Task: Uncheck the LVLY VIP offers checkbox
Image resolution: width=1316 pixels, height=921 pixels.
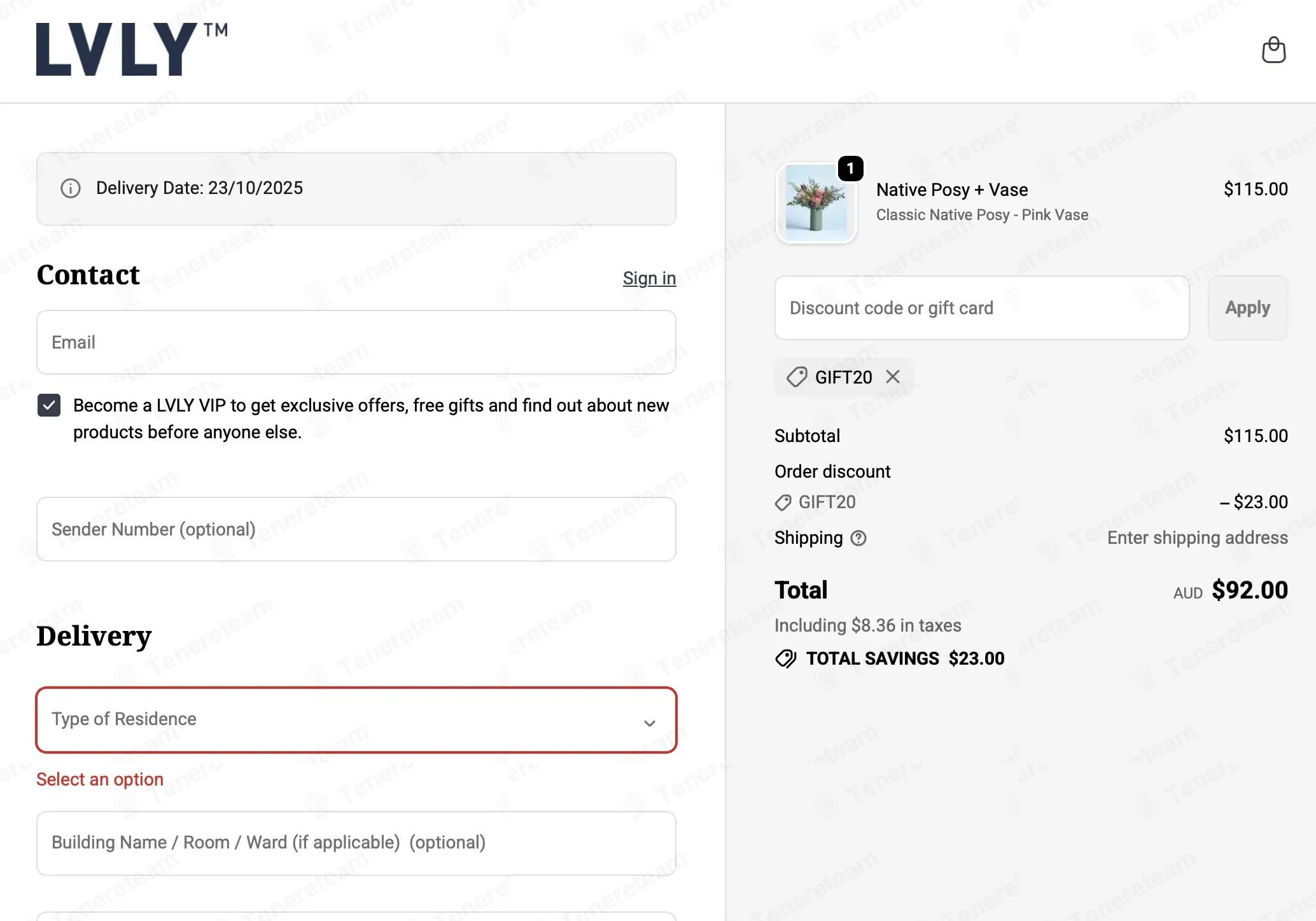Action: coord(49,405)
